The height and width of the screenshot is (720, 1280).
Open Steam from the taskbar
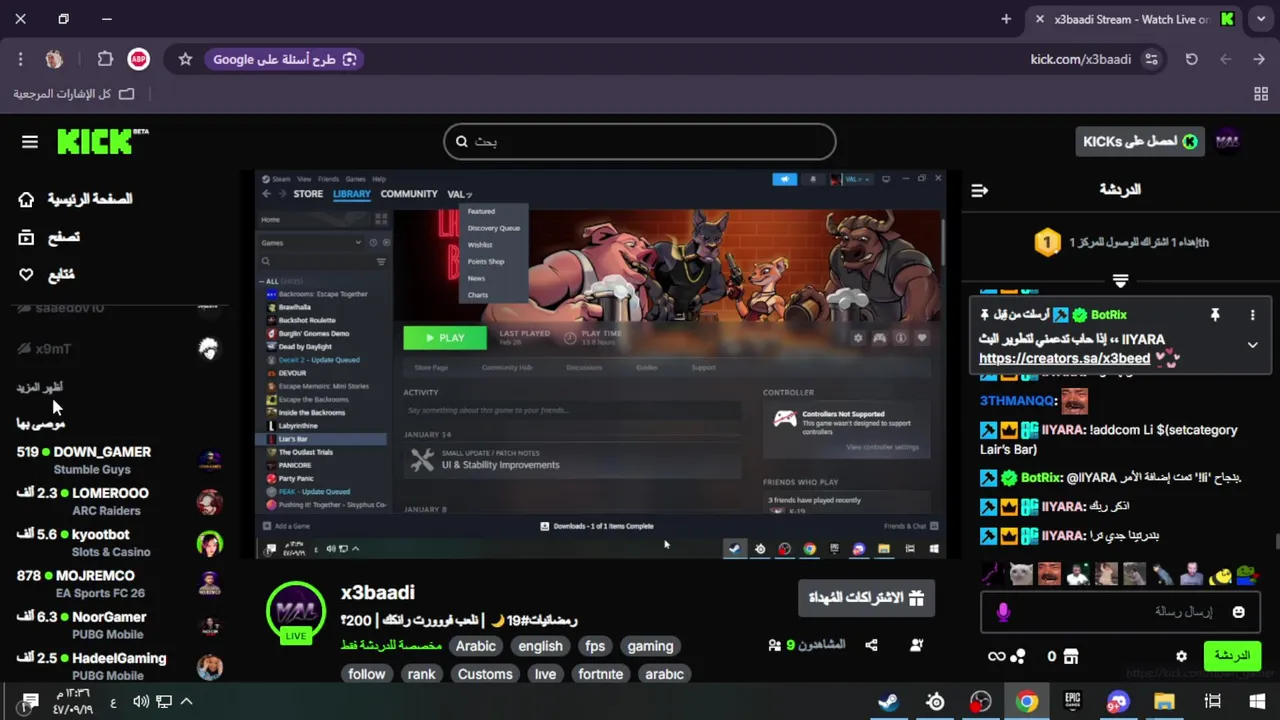pyautogui.click(x=887, y=702)
